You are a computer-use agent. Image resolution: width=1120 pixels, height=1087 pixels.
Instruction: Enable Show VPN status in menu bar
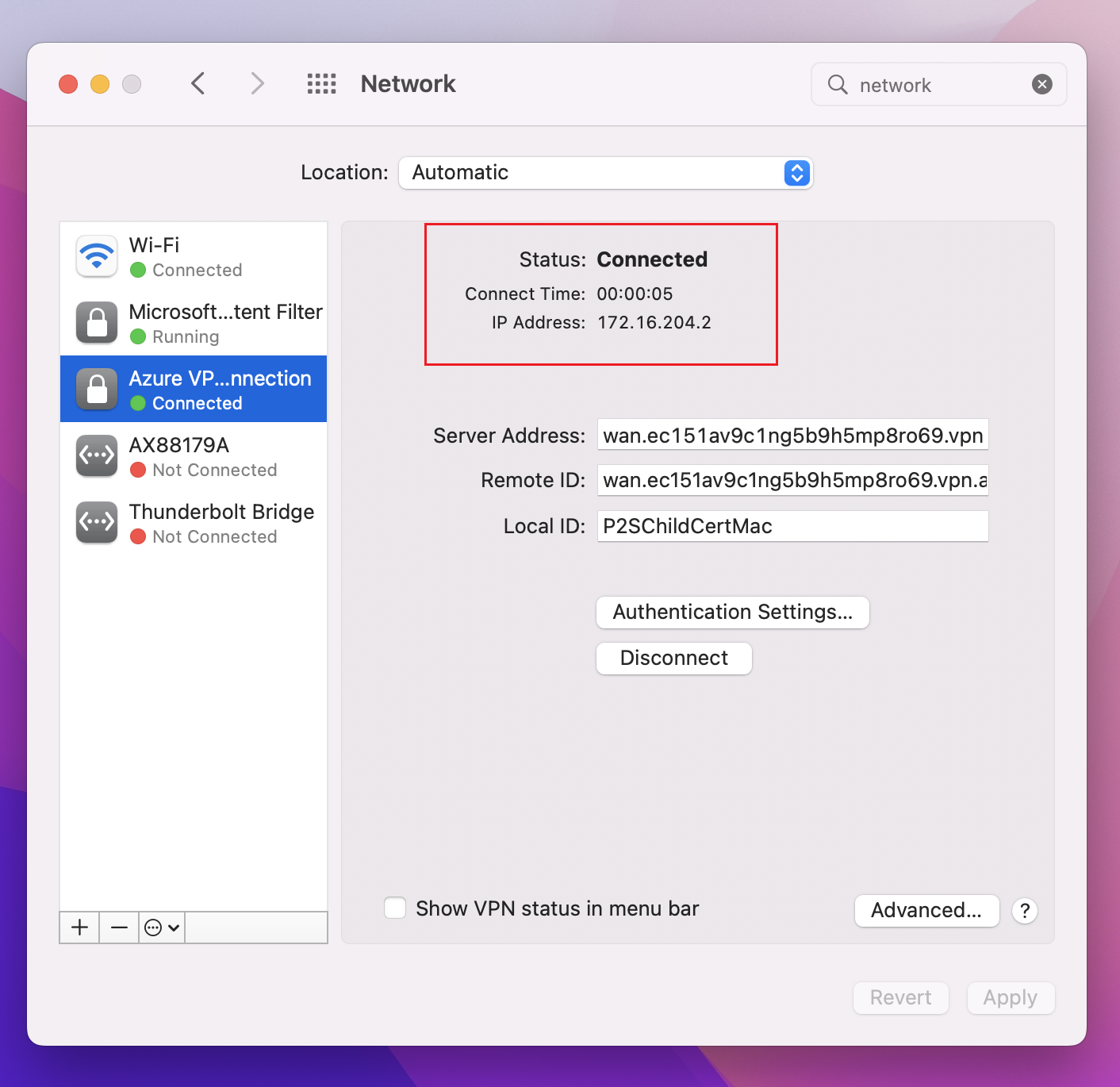395,908
